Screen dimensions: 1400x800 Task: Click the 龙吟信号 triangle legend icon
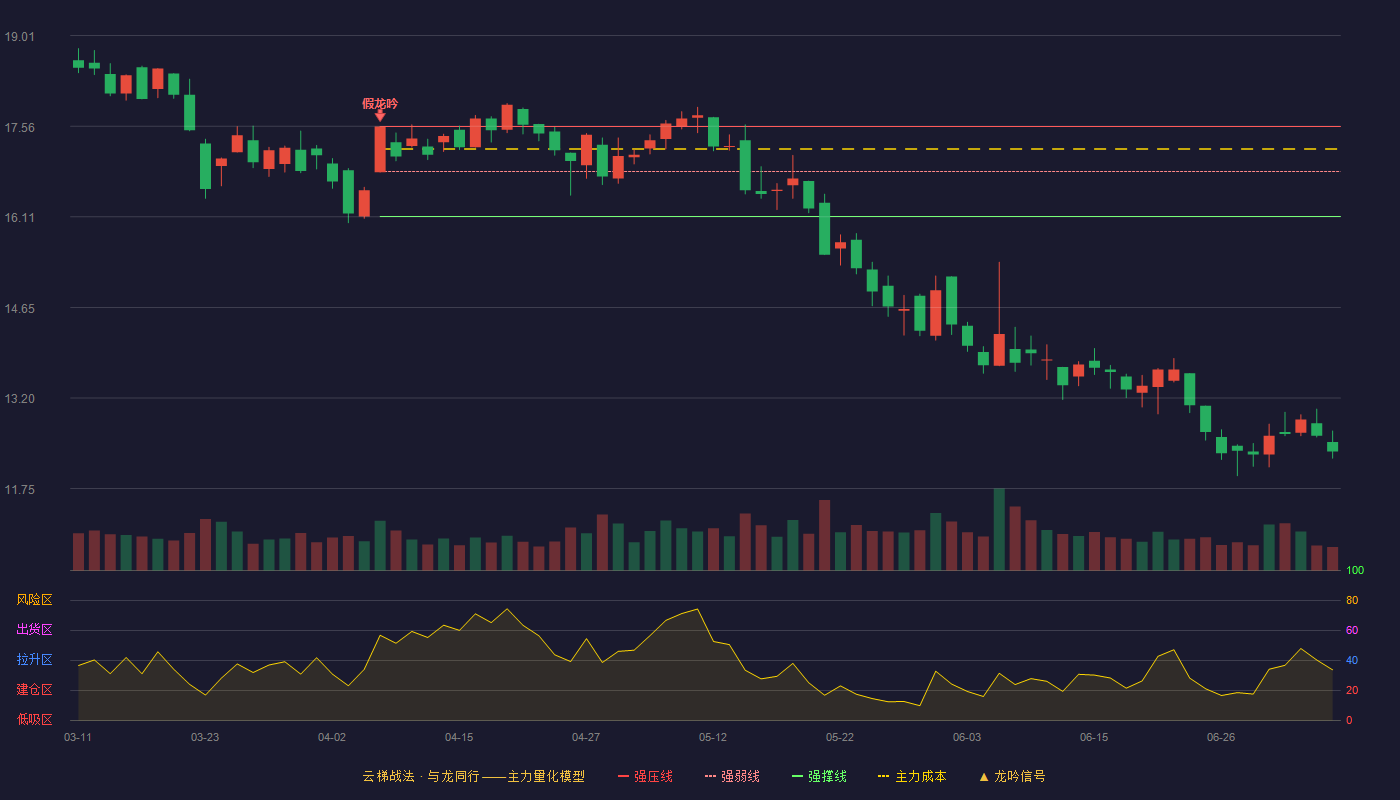tap(984, 776)
